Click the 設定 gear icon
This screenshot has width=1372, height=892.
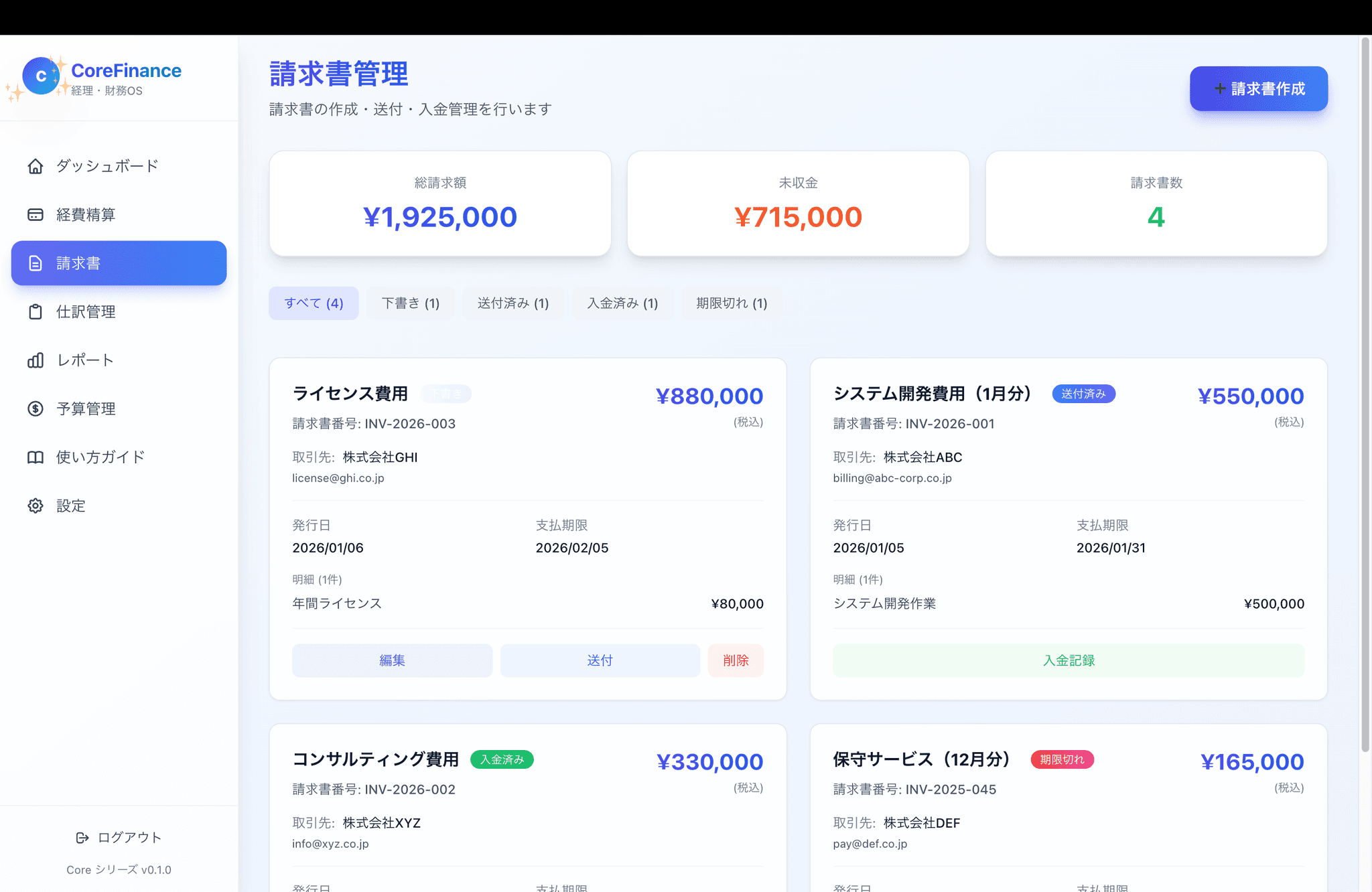[36, 506]
